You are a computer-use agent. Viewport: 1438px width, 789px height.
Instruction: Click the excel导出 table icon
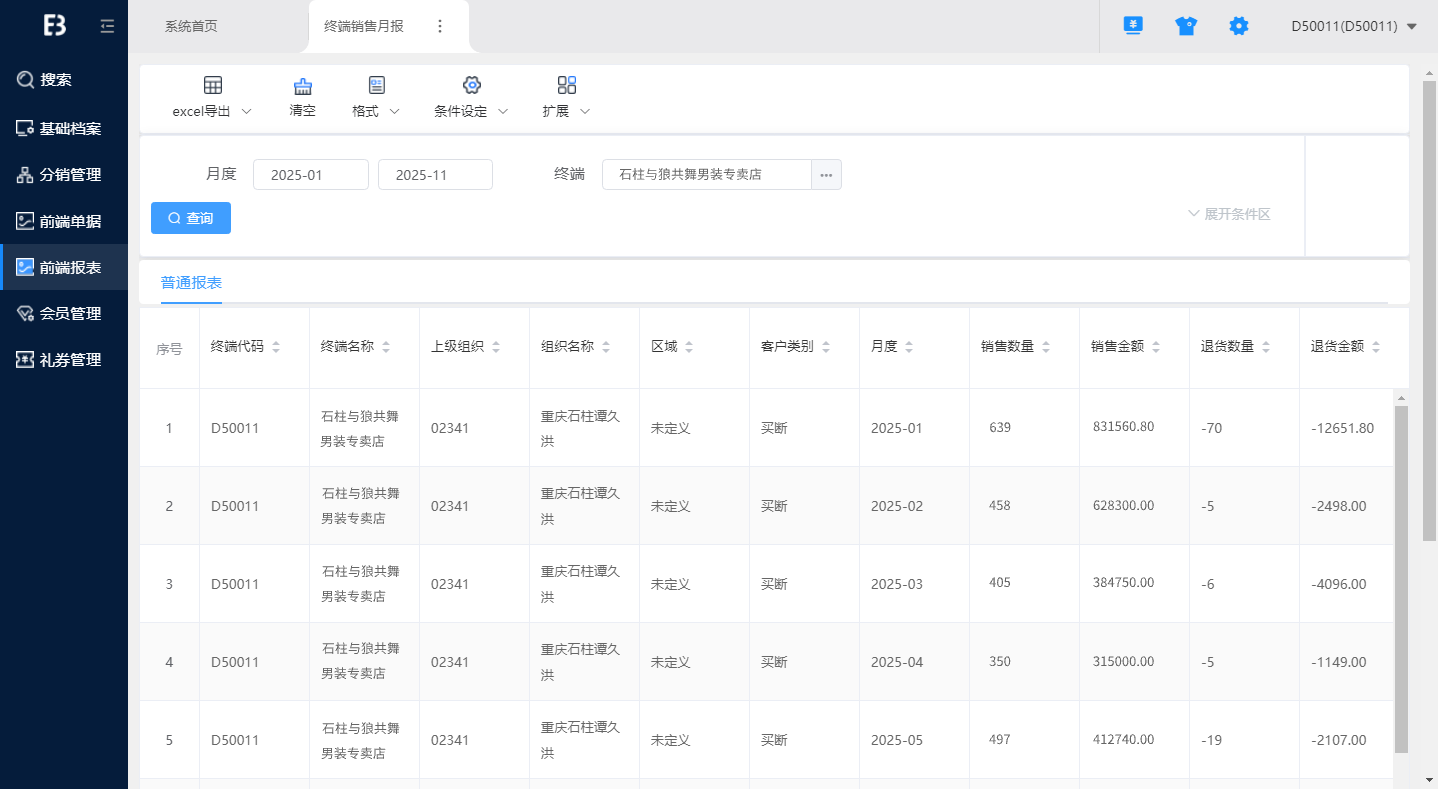(213, 86)
